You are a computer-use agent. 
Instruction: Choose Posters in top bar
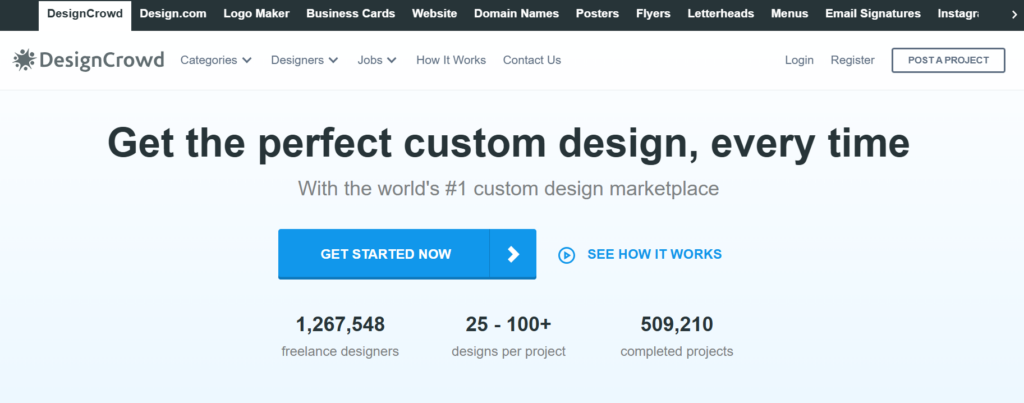(597, 14)
